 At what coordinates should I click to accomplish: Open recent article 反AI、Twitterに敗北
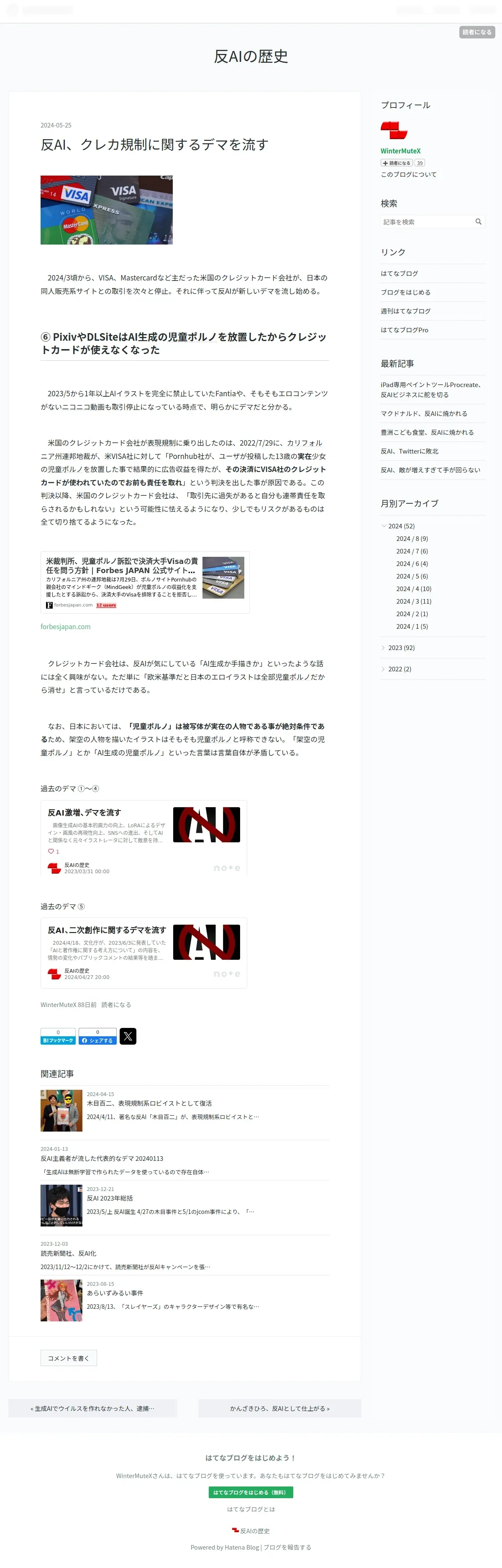410,451
